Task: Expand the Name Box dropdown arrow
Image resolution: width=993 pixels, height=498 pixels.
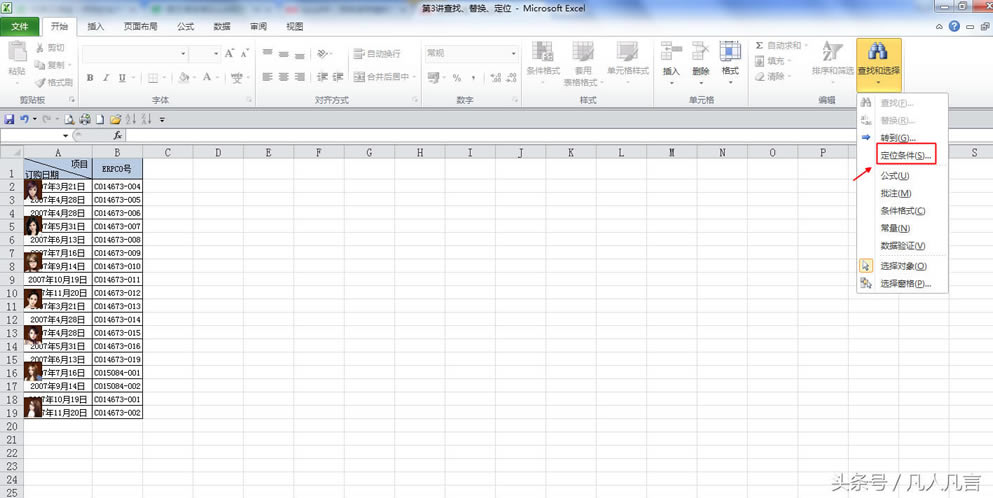Action: (x=66, y=135)
